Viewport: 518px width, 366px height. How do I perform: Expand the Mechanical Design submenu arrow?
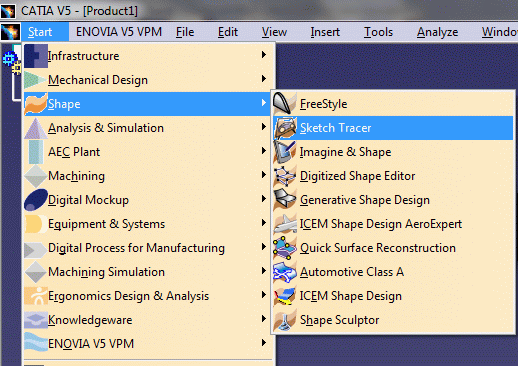(264, 79)
